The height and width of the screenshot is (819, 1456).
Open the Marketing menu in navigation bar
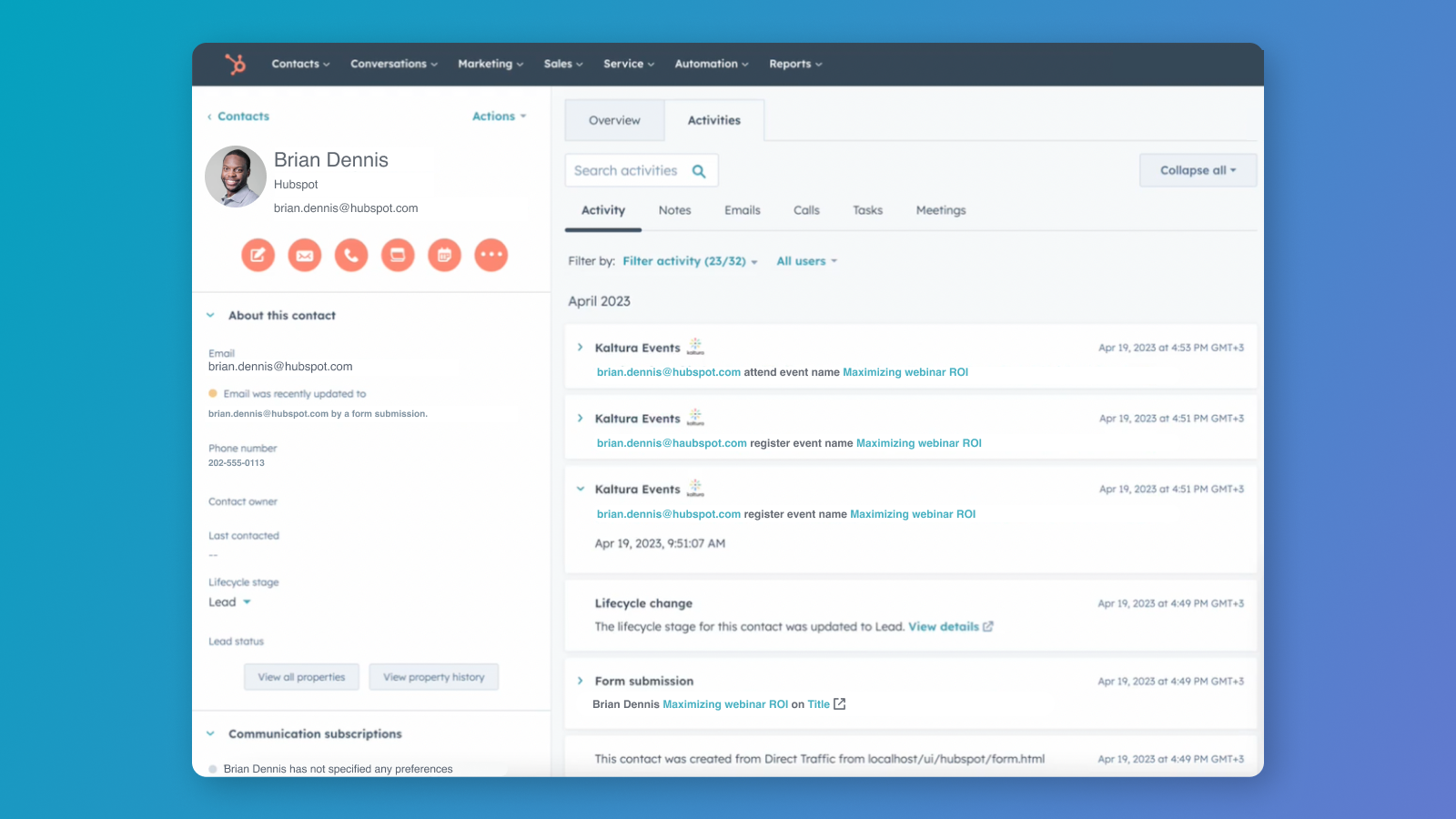pos(490,64)
